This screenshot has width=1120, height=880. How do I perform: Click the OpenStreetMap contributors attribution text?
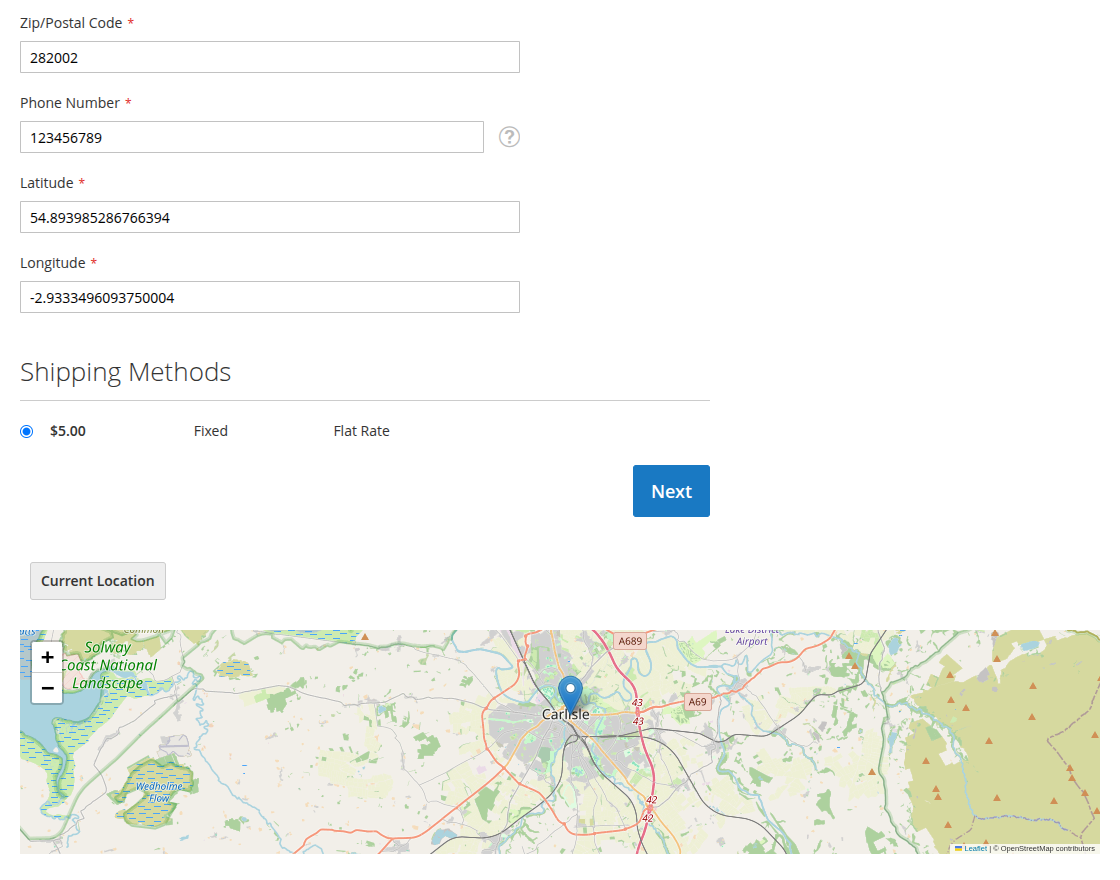1047,849
